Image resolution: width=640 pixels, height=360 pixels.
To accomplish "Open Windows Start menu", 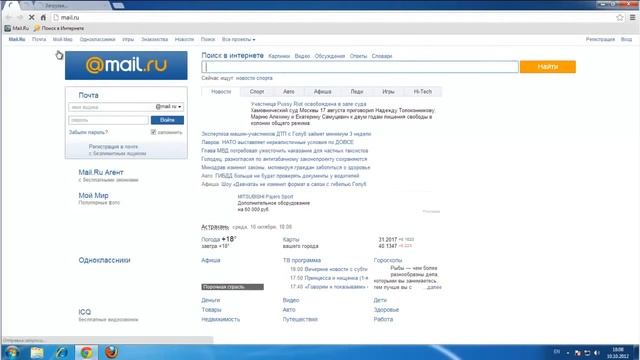I will tap(12, 352).
